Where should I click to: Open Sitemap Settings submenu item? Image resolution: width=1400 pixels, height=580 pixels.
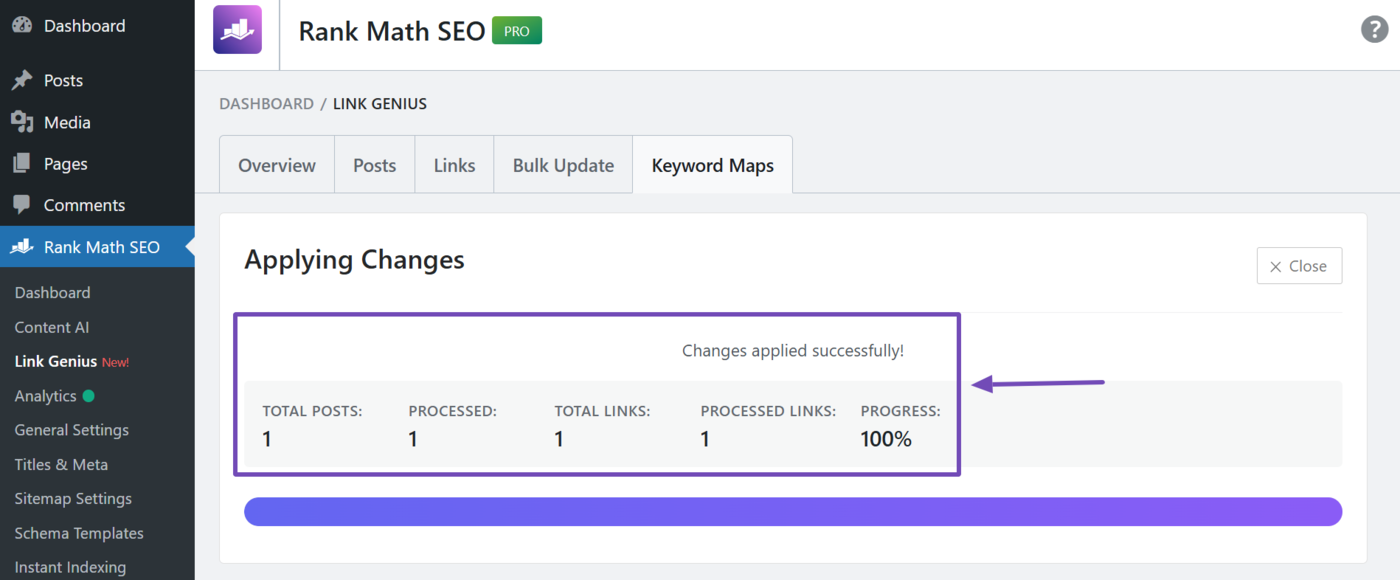[73, 499]
